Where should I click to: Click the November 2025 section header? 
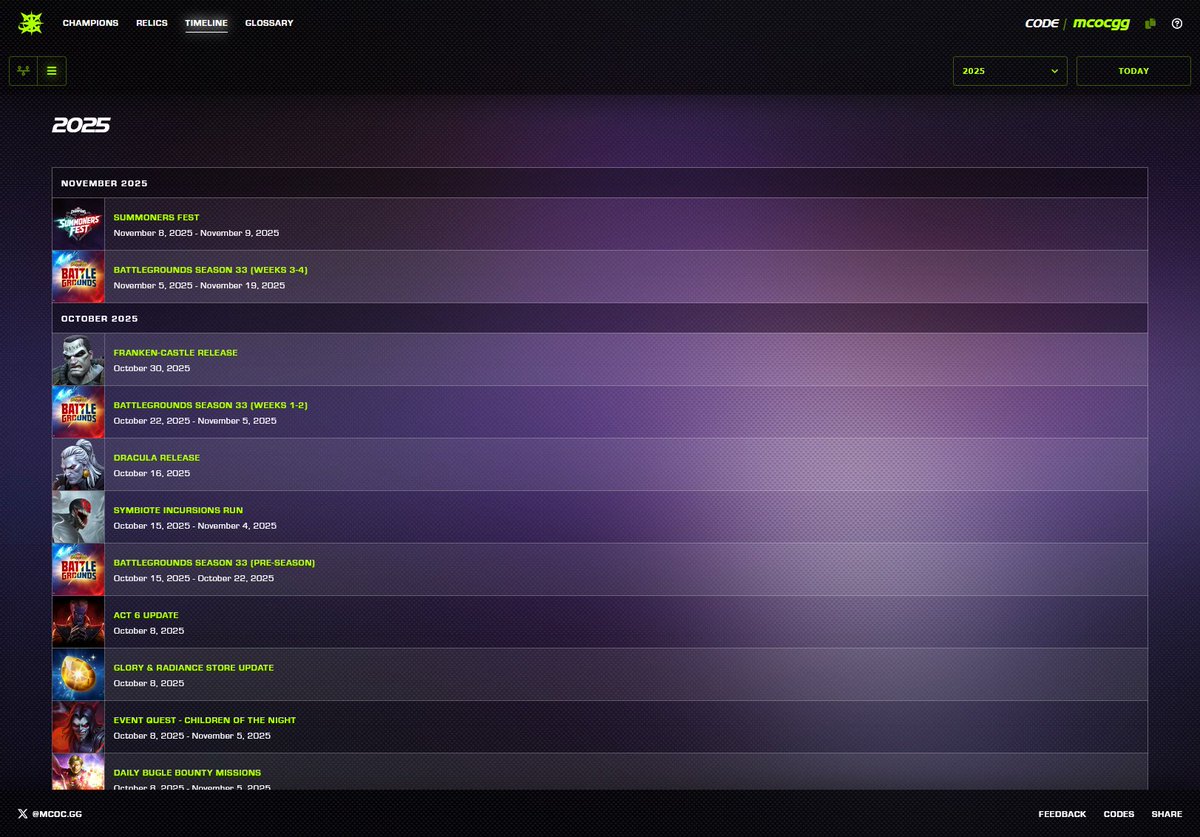(x=600, y=183)
